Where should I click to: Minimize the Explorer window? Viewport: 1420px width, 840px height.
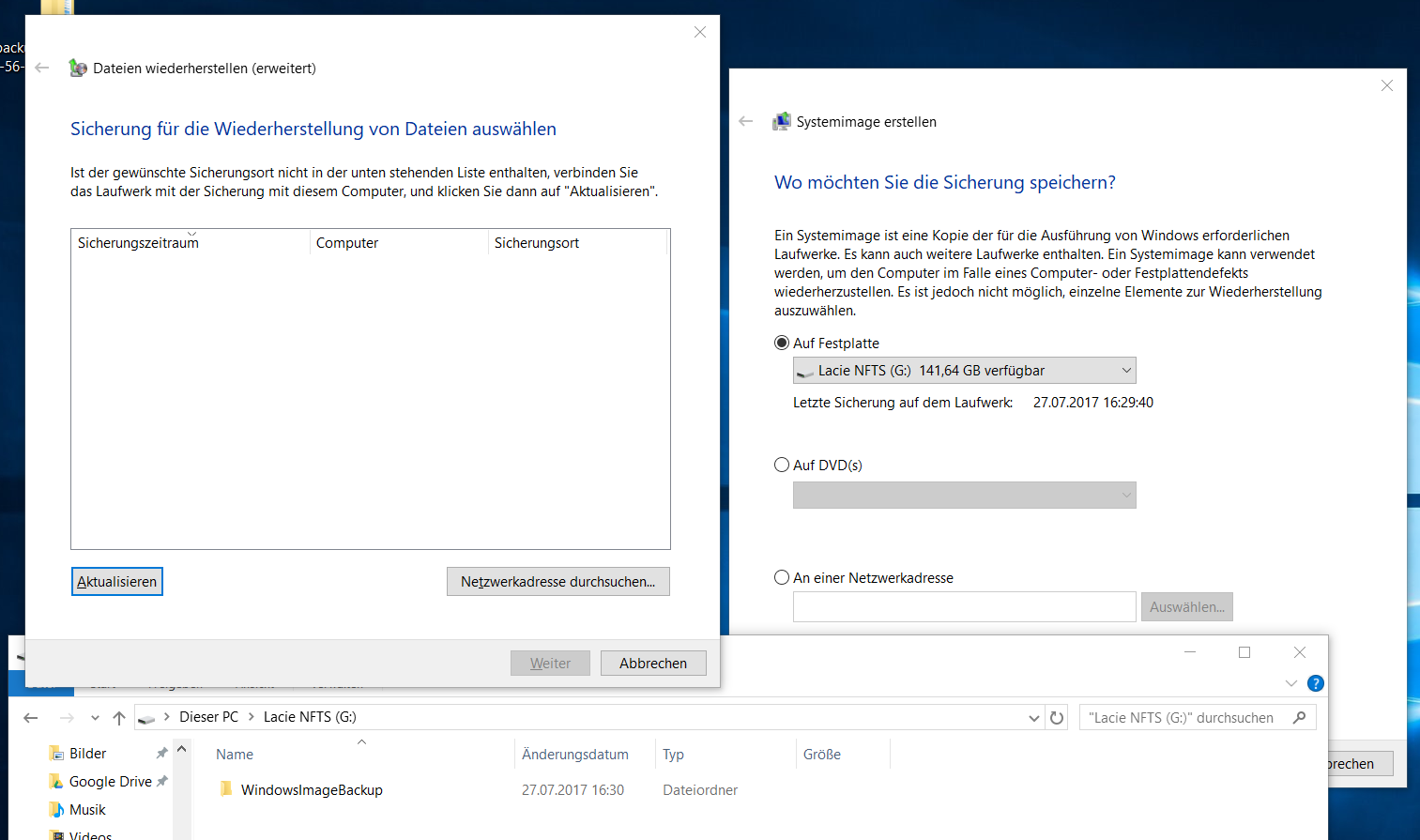tap(1190, 652)
